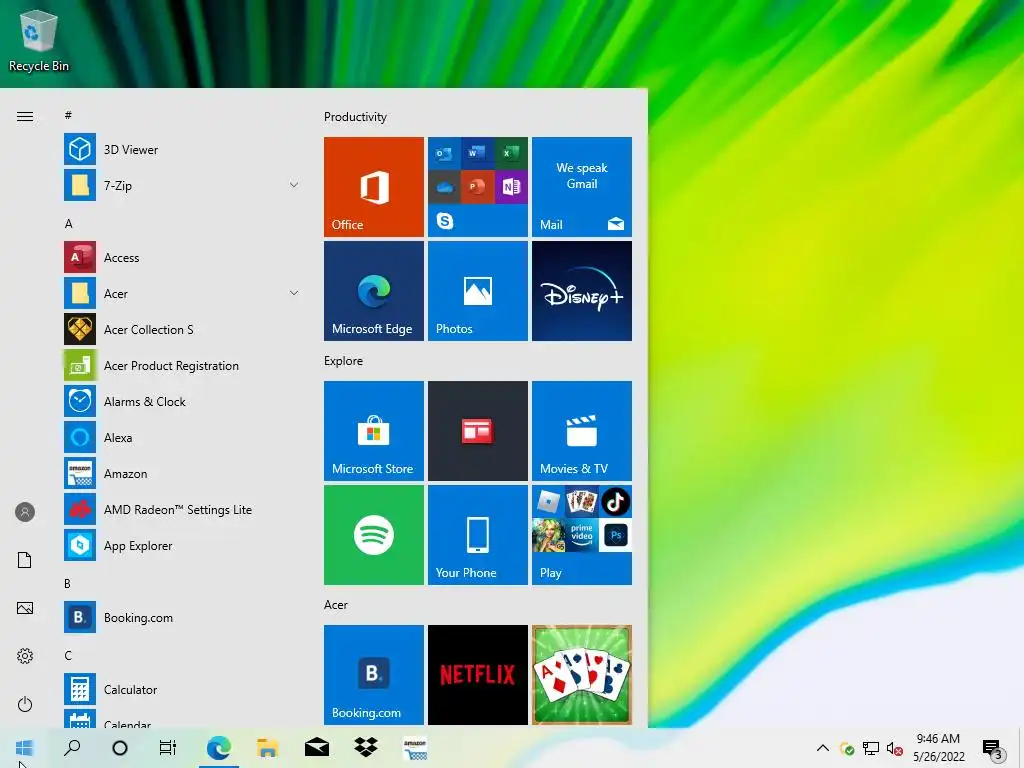Open Cortana circle in taskbar
Viewport: 1024px width, 768px height.
coord(120,748)
